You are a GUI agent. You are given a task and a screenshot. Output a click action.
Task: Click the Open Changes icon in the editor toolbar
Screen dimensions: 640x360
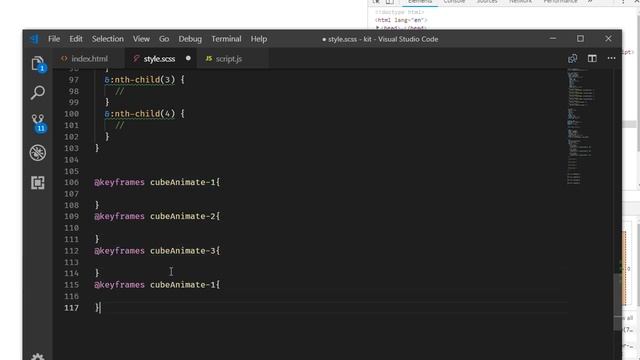[x=573, y=58]
